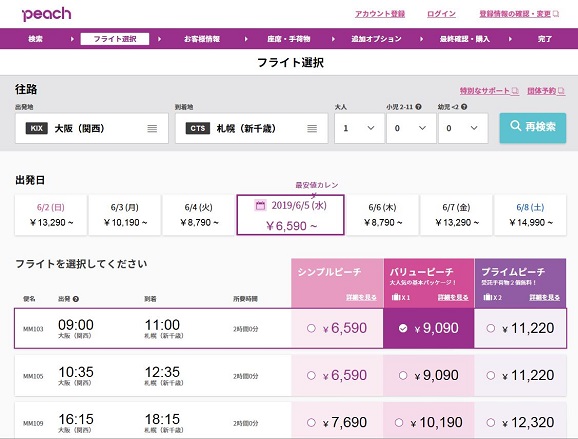Select プライムピーチ ¥11,220 for flight MM105

pyautogui.click(x=491, y=376)
